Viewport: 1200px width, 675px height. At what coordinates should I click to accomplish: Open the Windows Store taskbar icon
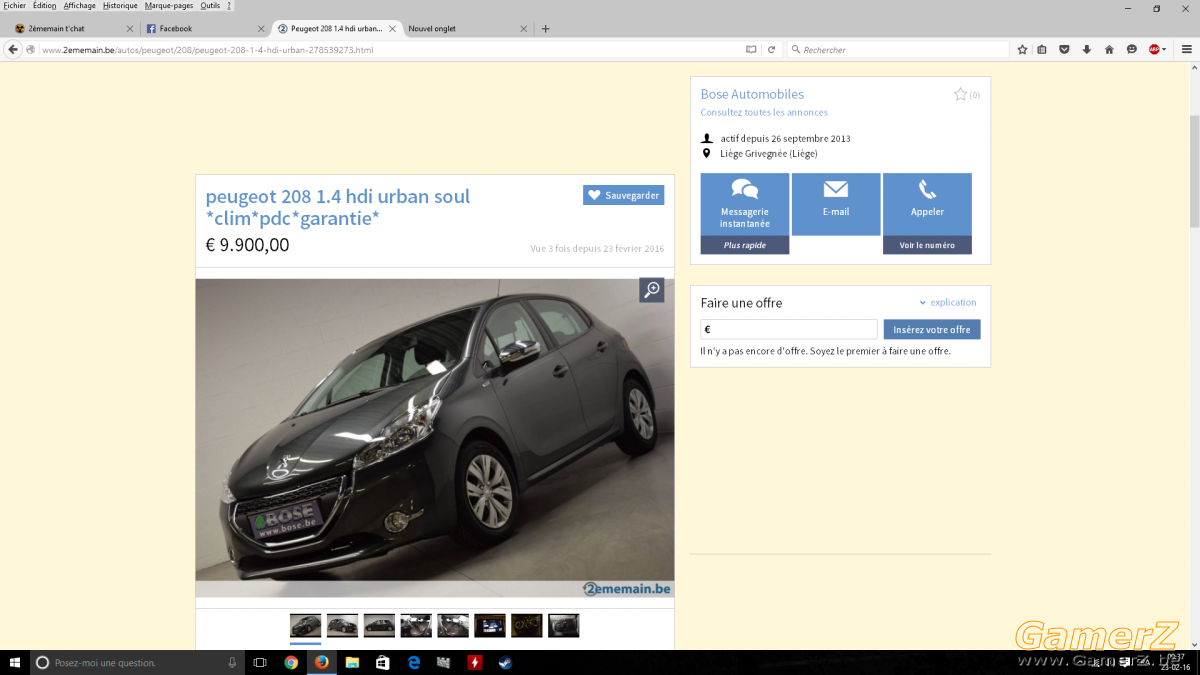[382, 662]
